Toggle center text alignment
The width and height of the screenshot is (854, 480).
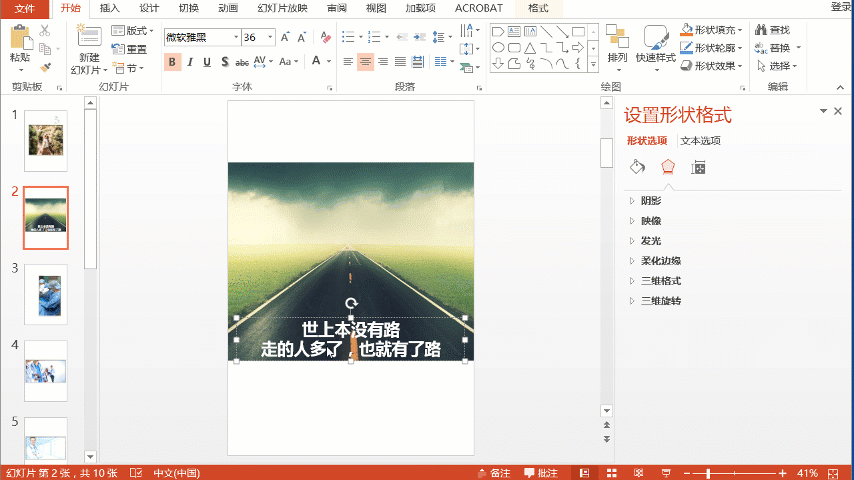(365, 62)
